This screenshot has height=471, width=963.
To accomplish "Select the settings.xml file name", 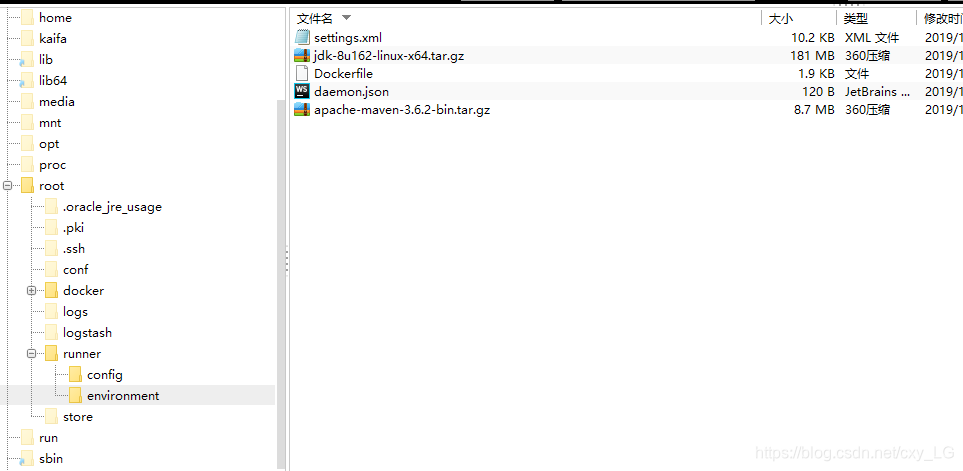I will click(348, 37).
